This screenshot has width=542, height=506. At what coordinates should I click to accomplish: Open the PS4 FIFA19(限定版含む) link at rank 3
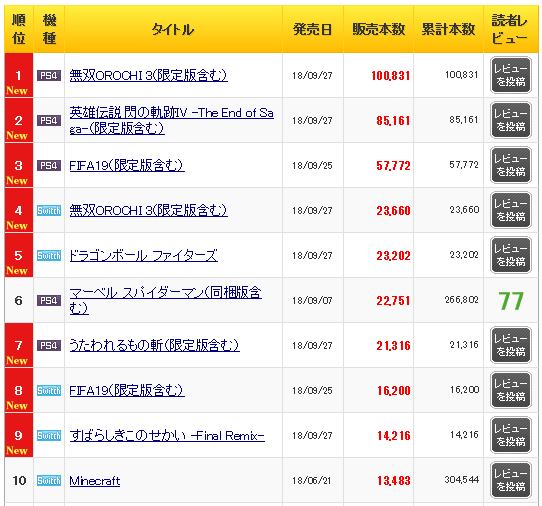click(x=127, y=165)
